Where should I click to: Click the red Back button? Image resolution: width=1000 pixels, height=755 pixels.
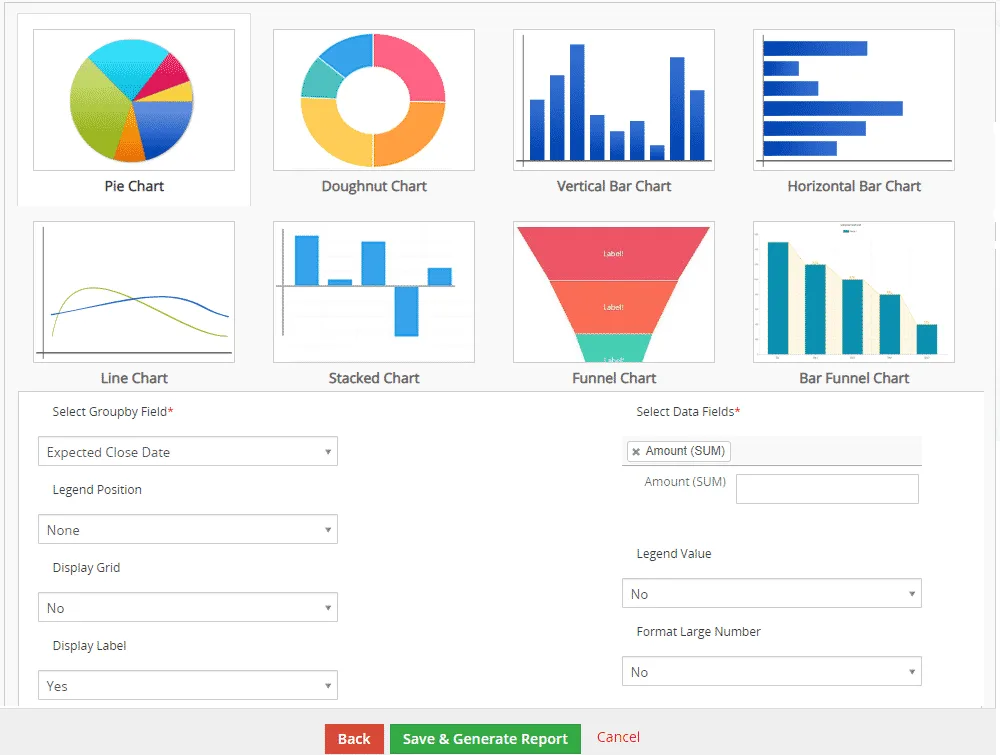(x=354, y=739)
